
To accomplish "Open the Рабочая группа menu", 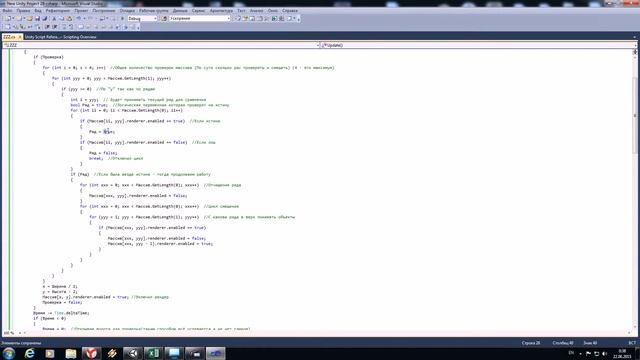I will pyautogui.click(x=153, y=11).
